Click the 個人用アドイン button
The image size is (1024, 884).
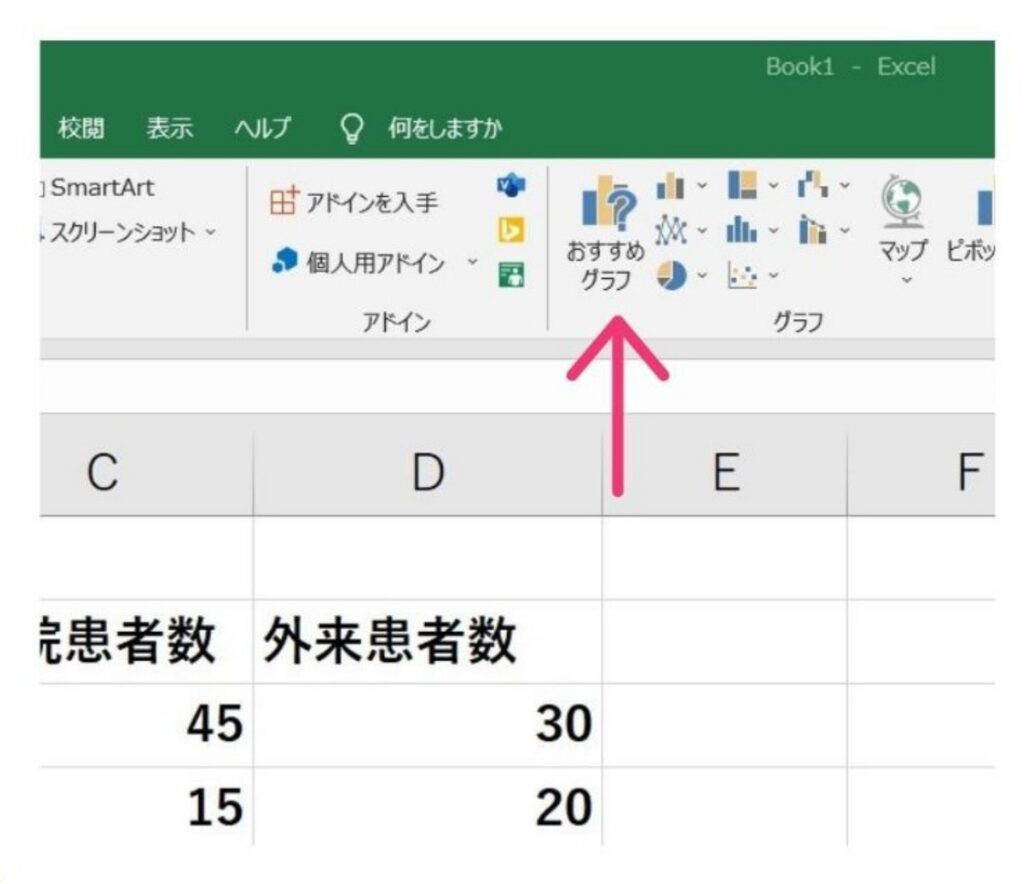pos(358,262)
